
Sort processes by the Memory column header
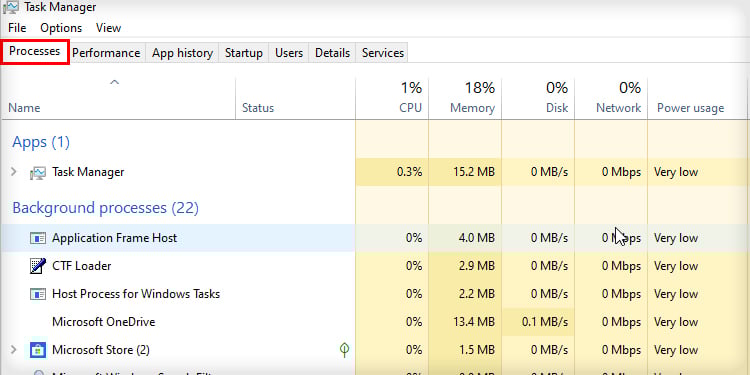point(465,98)
